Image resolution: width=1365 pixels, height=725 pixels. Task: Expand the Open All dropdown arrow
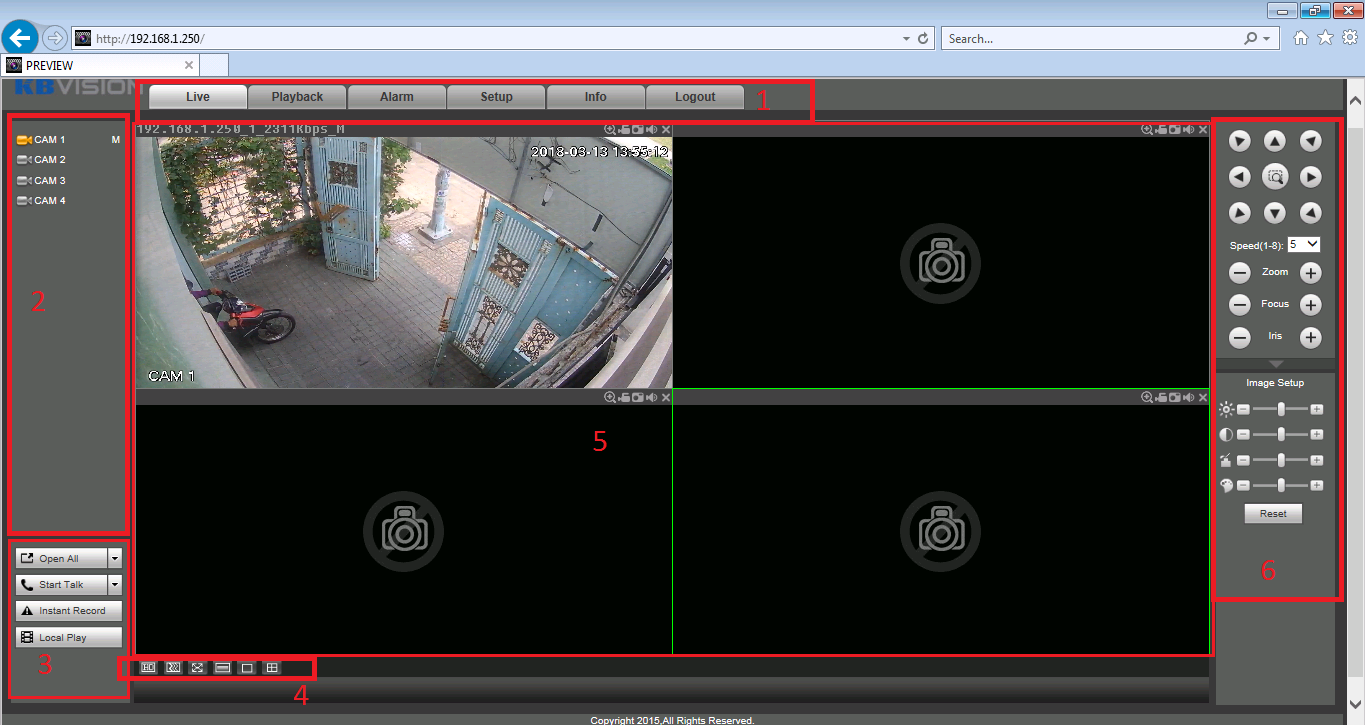(x=115, y=558)
